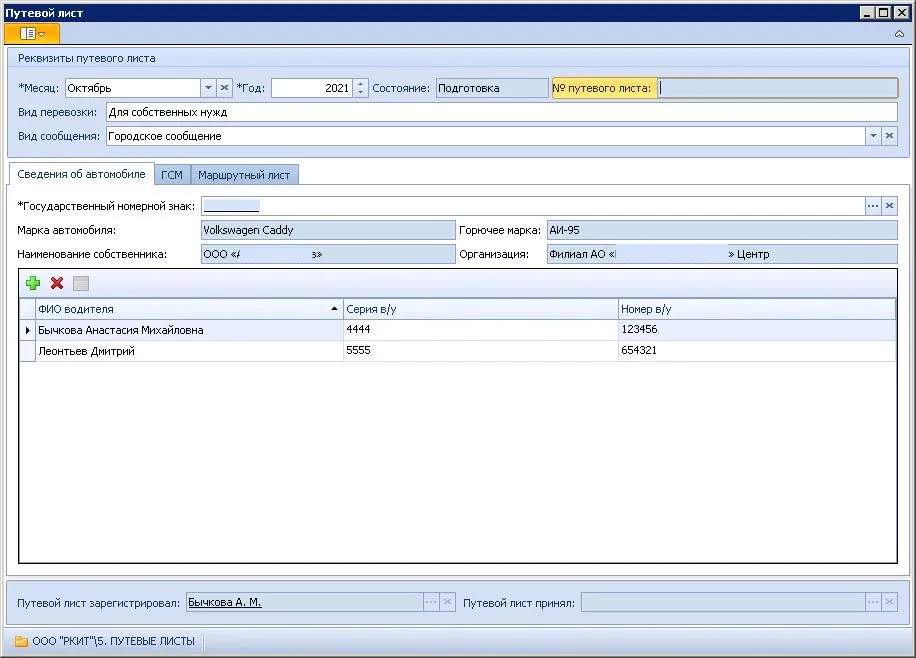Clear the Государственный номерной знак field
Viewport: 916px width, 658px height.
click(889, 205)
